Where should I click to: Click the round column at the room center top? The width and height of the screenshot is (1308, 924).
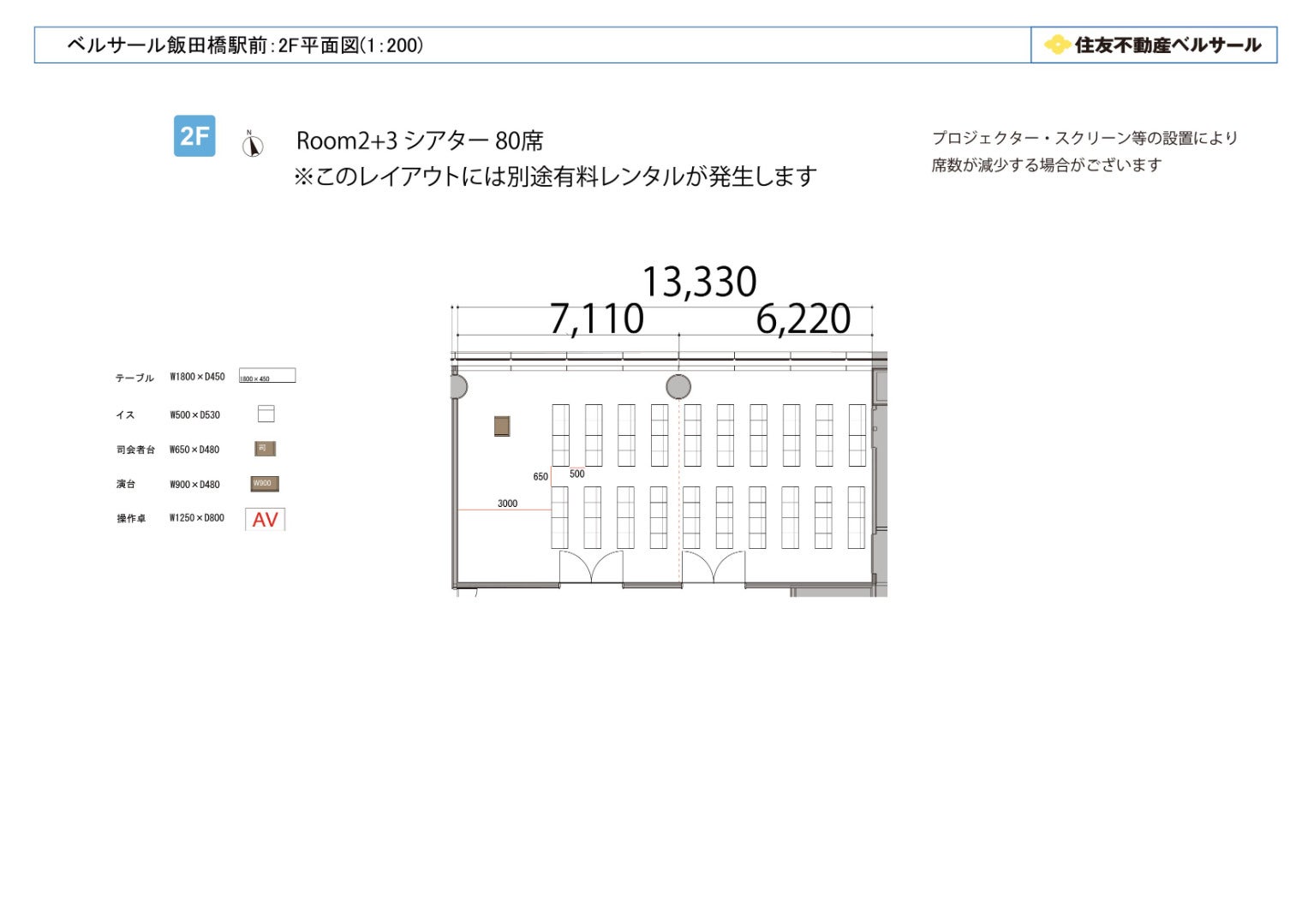678,387
